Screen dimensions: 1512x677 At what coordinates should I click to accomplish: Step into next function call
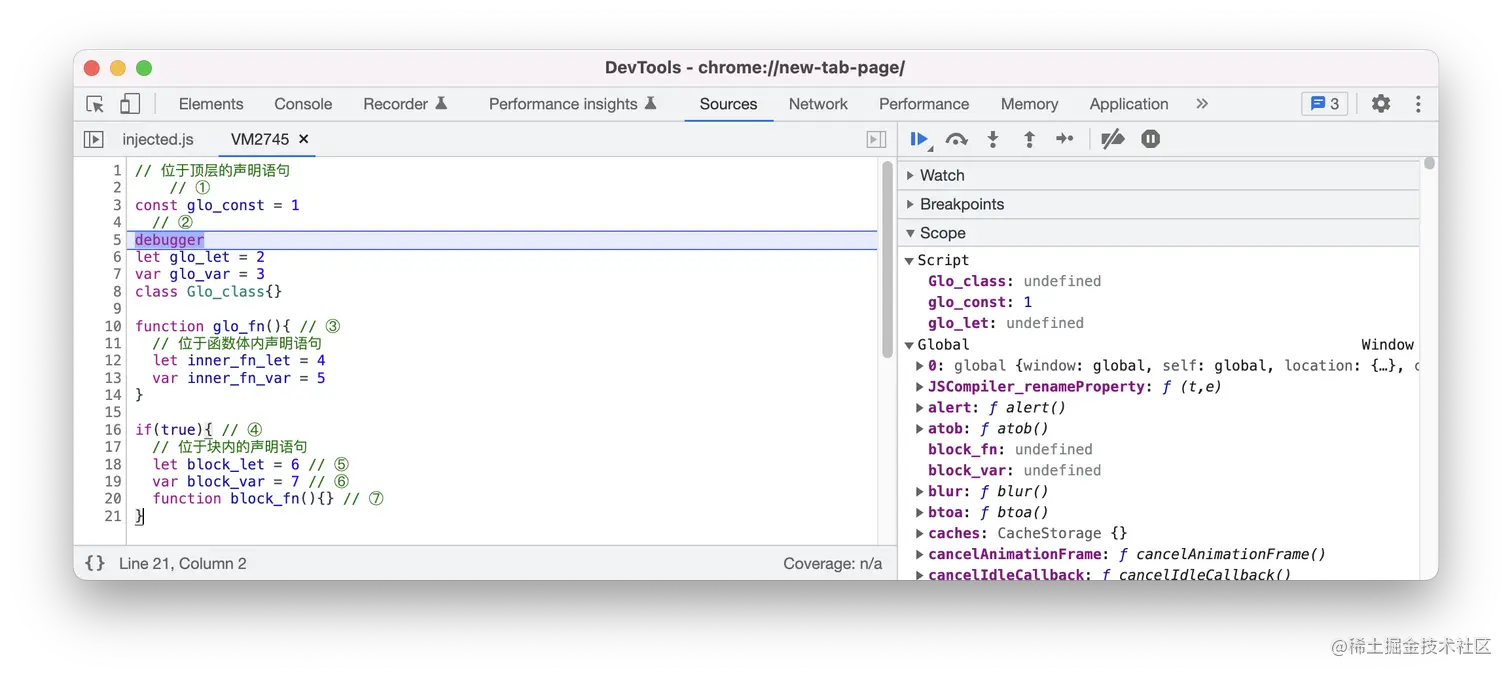pos(993,139)
